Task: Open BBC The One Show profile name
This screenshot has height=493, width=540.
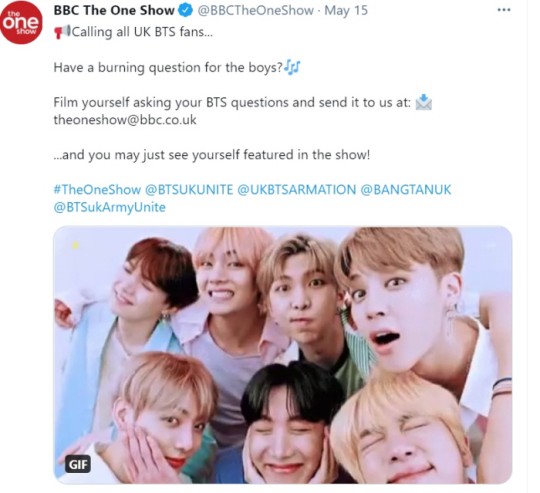Action: pyautogui.click(x=114, y=11)
